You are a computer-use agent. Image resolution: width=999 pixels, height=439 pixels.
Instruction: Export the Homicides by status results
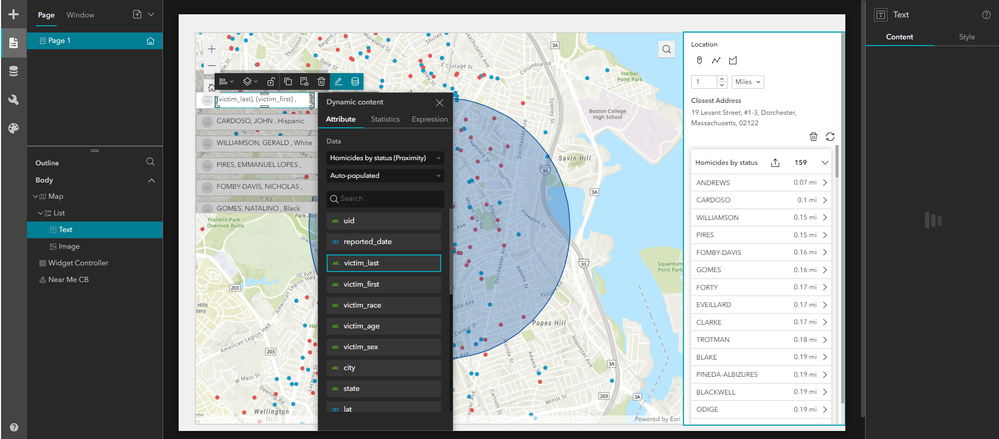(776, 162)
